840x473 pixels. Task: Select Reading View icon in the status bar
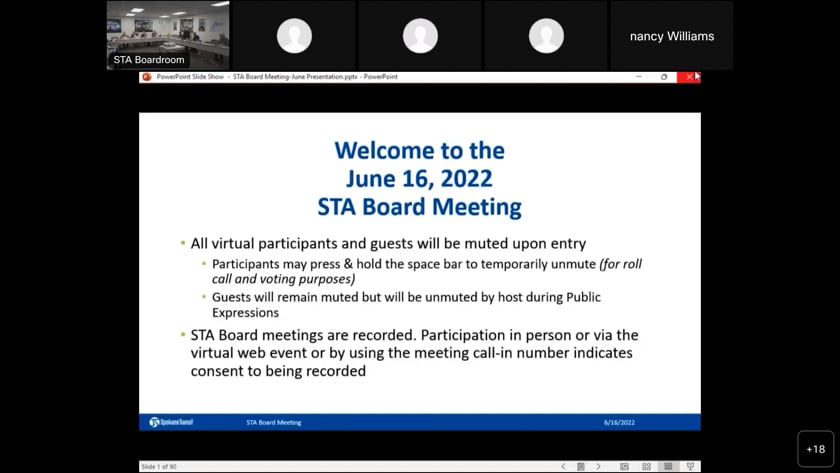tap(668, 466)
